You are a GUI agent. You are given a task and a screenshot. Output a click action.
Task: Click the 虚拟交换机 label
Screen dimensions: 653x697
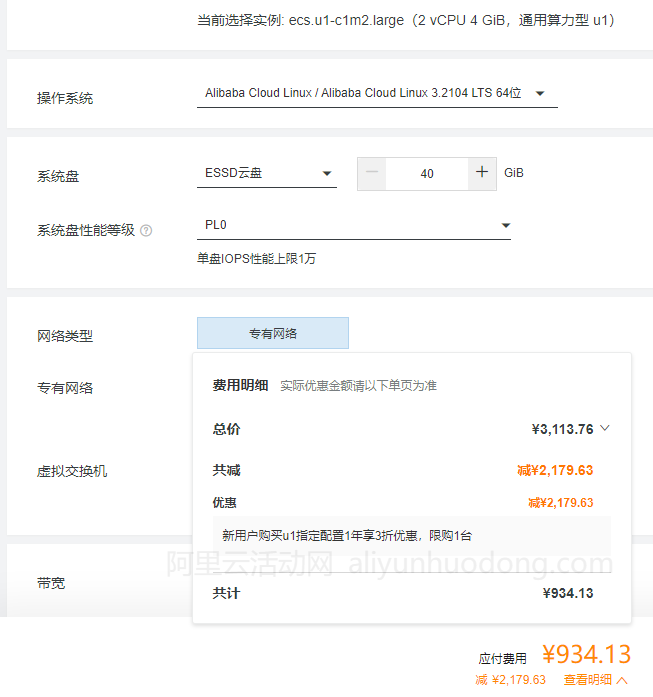(x=72, y=471)
